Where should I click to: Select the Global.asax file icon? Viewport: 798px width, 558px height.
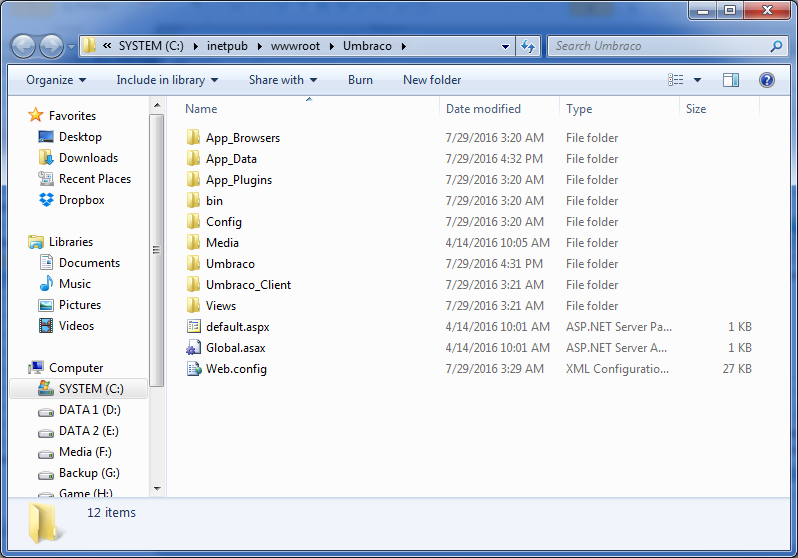pyautogui.click(x=194, y=348)
